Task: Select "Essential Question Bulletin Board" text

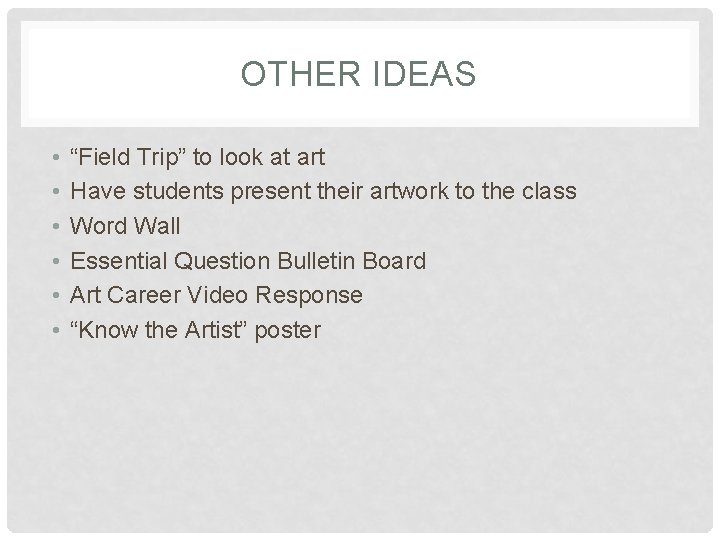Action: 248,261
